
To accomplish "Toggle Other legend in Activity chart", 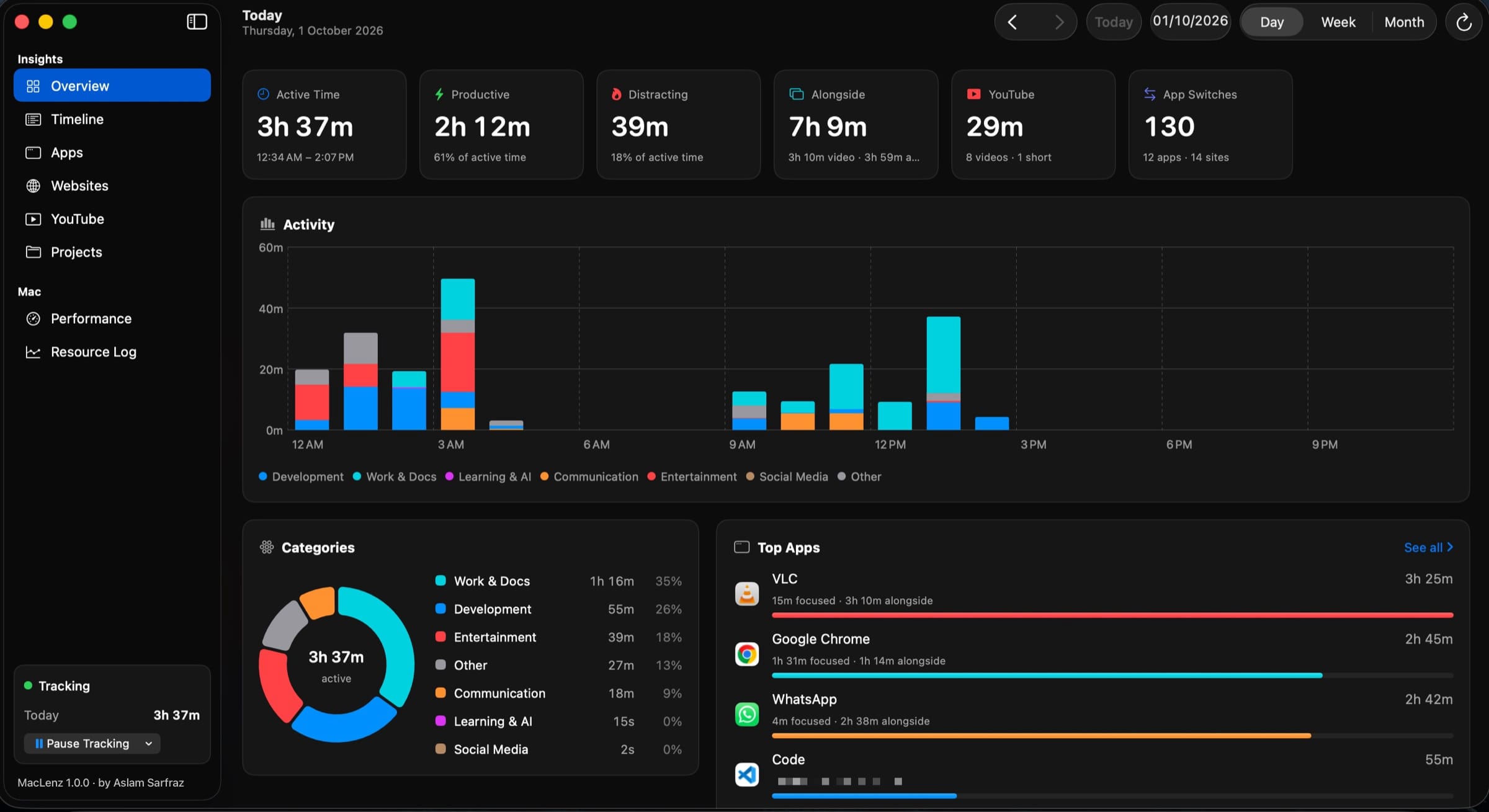I will tap(859, 476).
